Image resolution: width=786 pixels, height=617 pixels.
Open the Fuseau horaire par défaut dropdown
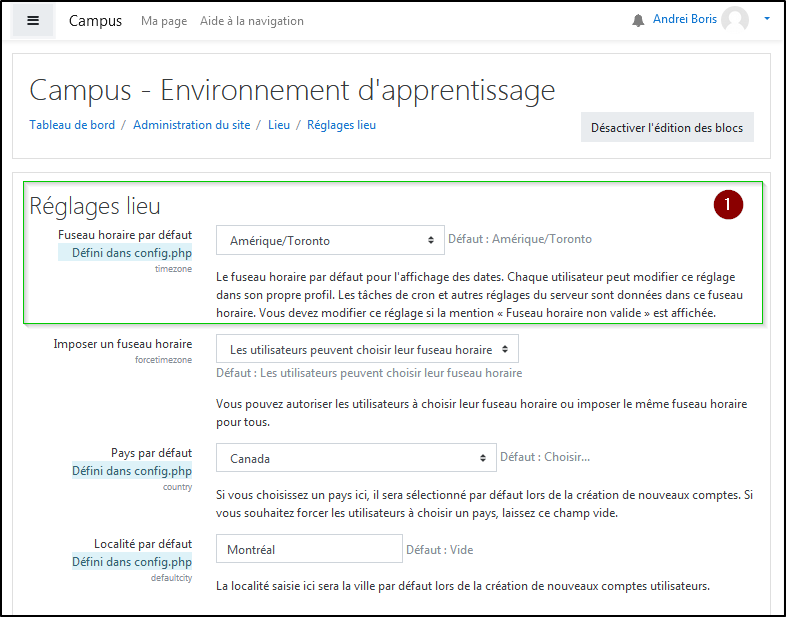tap(330, 240)
